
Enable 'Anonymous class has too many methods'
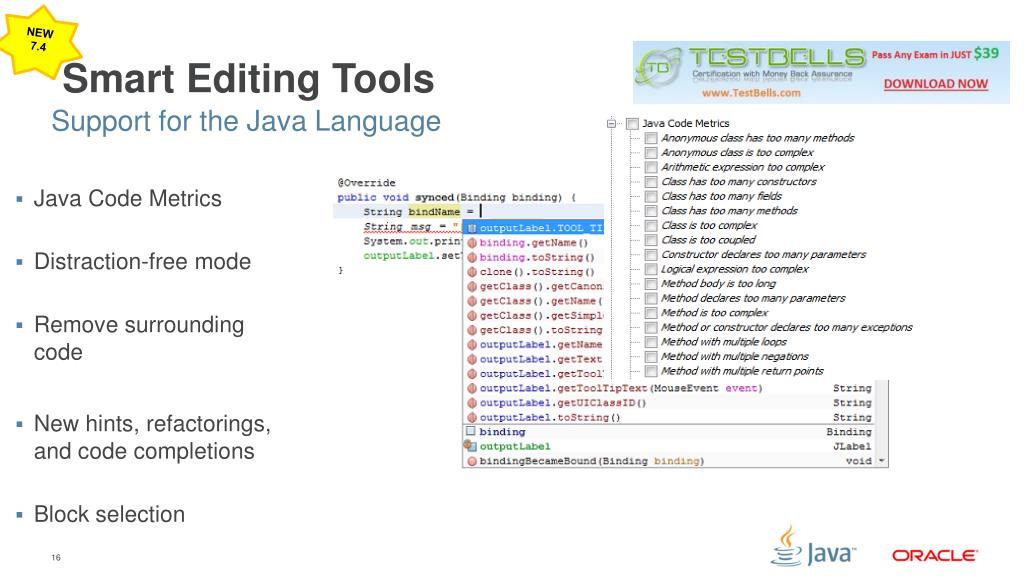tap(650, 138)
